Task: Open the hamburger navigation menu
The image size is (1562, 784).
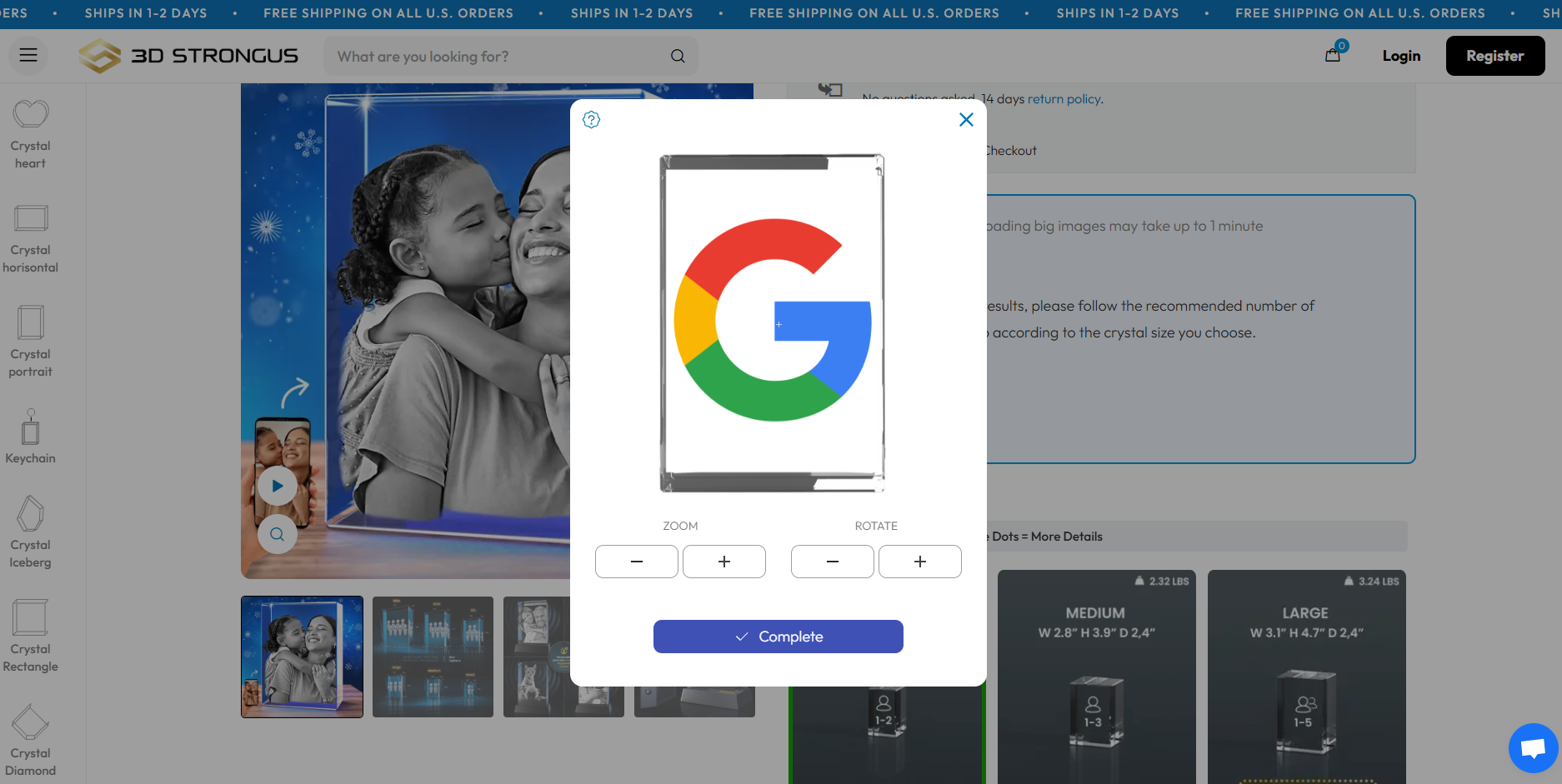Action: tap(28, 55)
